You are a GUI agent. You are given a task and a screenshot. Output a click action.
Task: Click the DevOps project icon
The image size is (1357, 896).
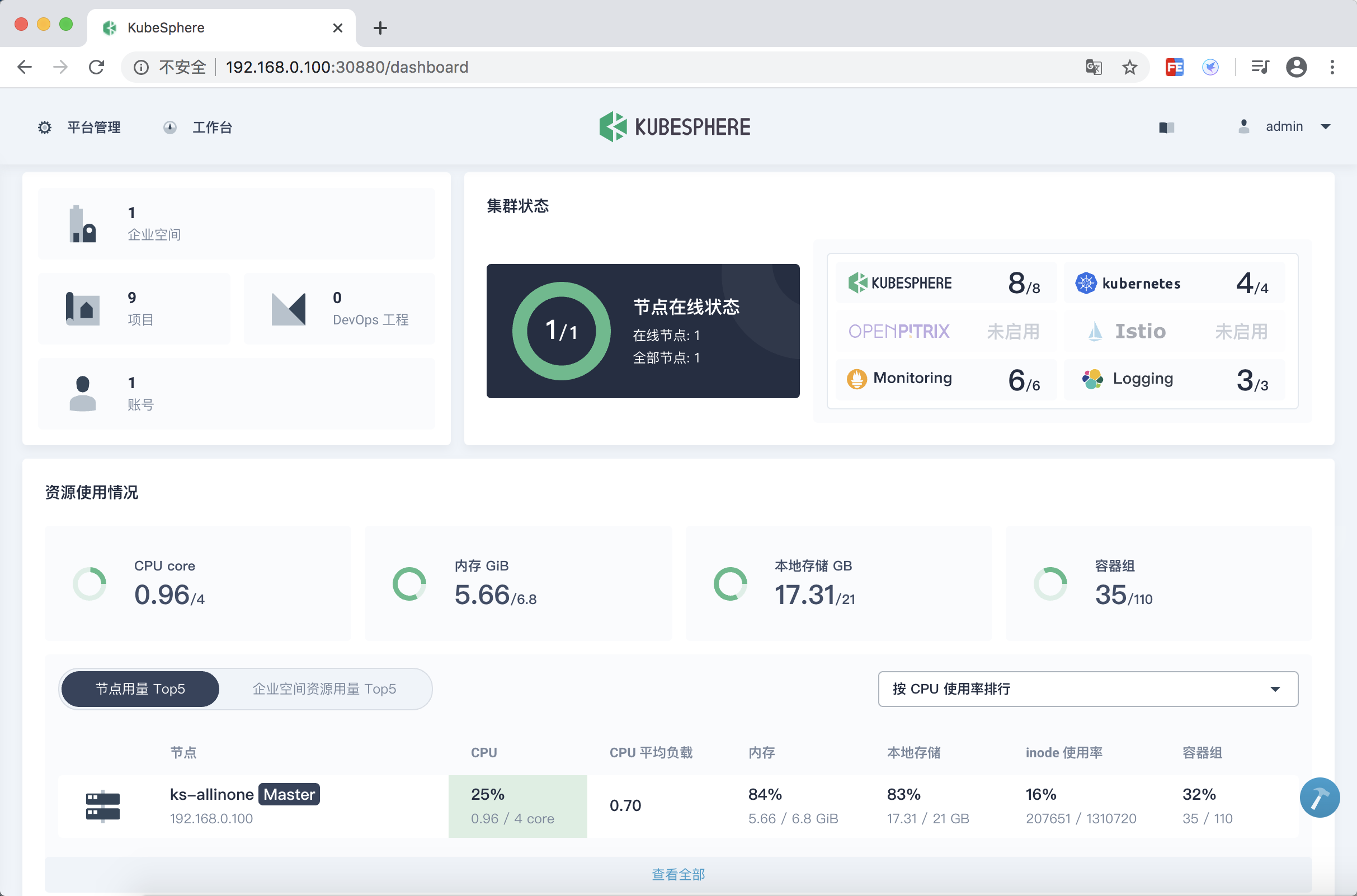289,309
